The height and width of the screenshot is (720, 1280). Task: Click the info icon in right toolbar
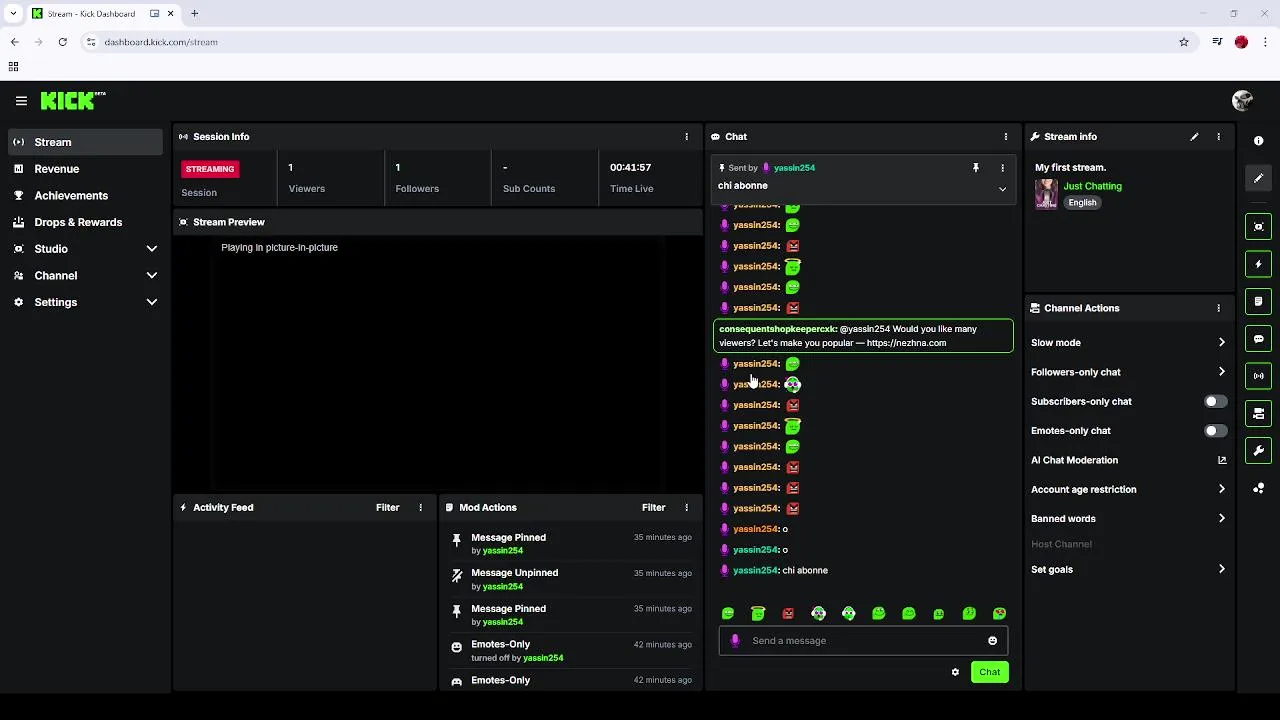pyautogui.click(x=1259, y=141)
